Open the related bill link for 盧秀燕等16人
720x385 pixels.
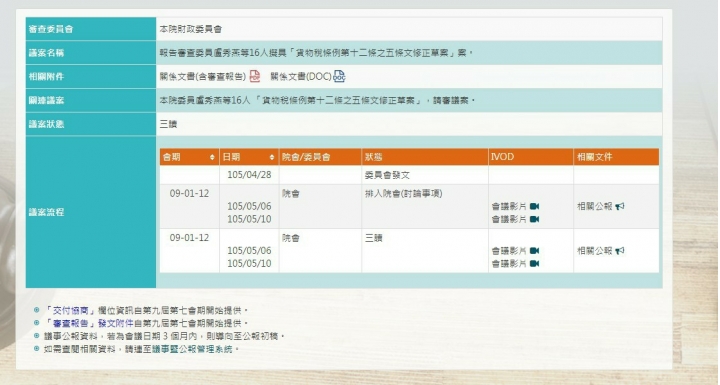(x=317, y=100)
